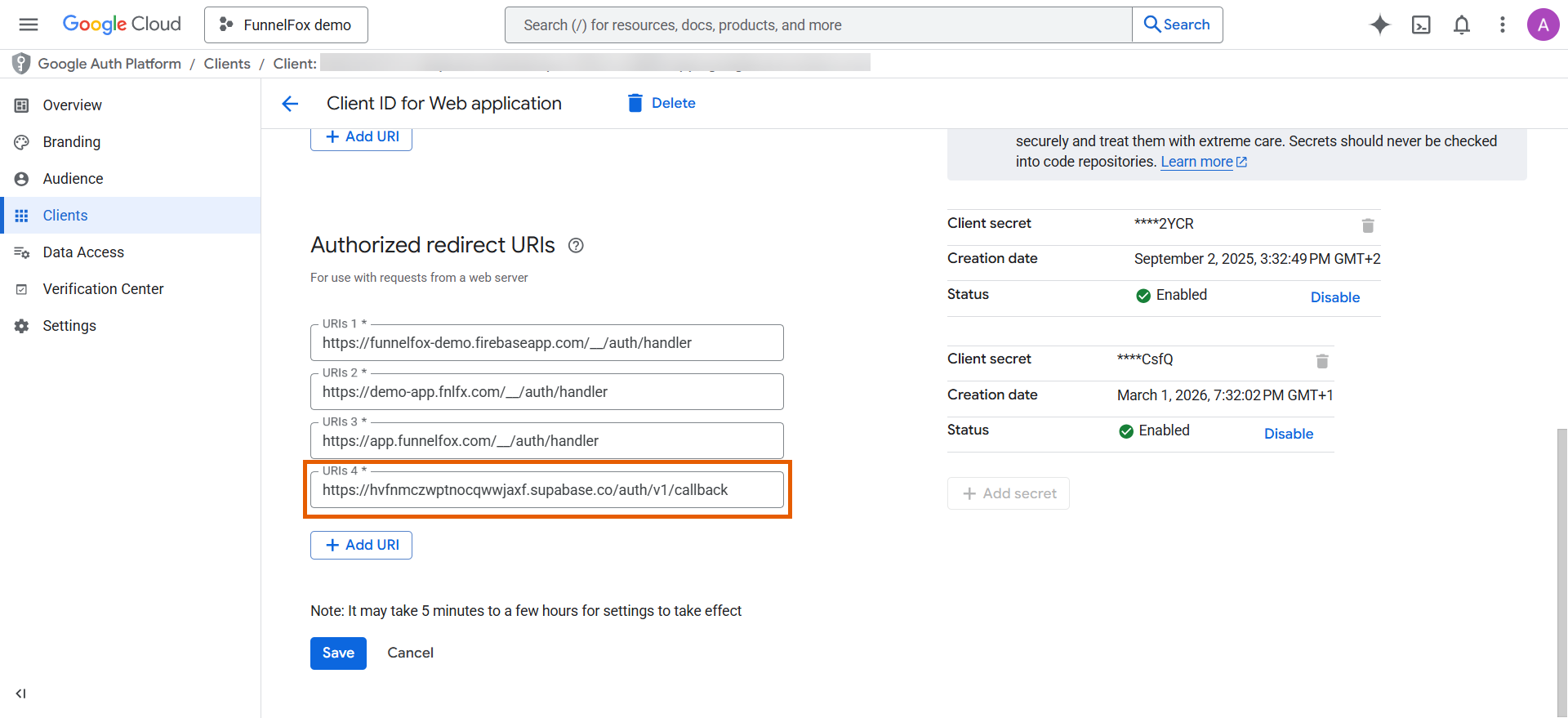Click the Google Cloud logo
The image size is (1568, 718).
tap(122, 25)
